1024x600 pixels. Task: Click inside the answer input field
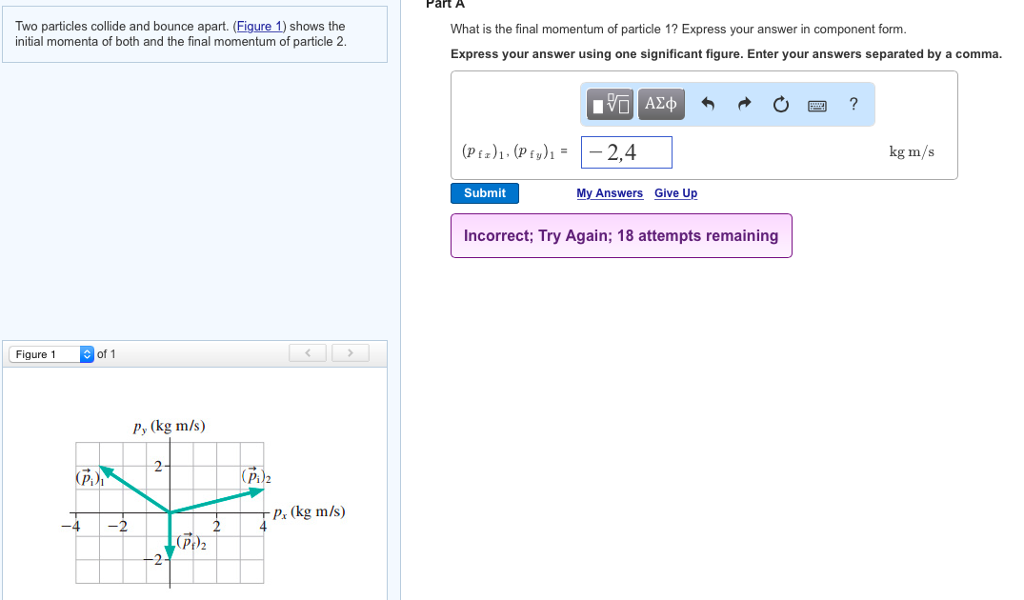coord(626,152)
